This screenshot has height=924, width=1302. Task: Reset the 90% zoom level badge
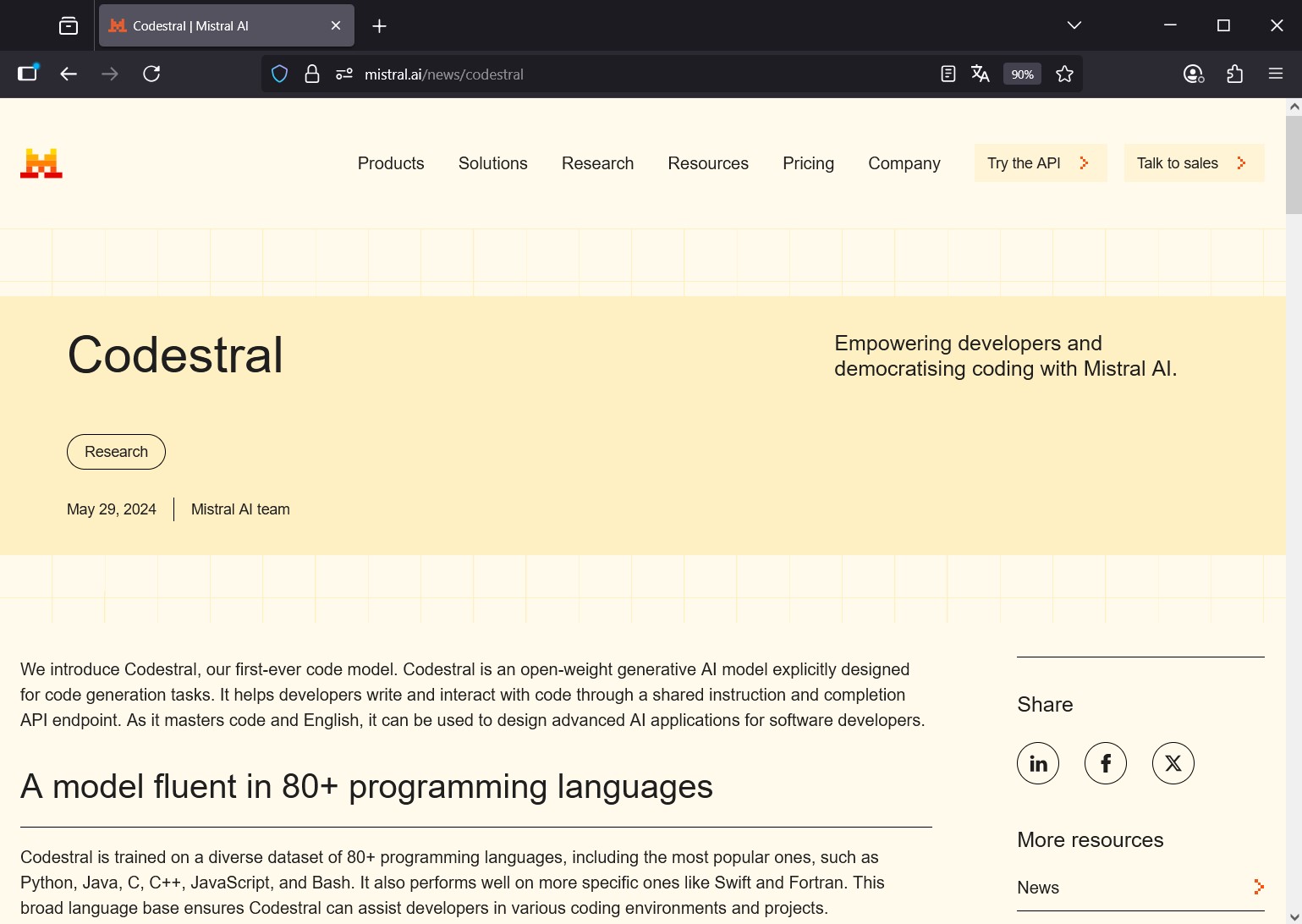pyautogui.click(x=1022, y=74)
